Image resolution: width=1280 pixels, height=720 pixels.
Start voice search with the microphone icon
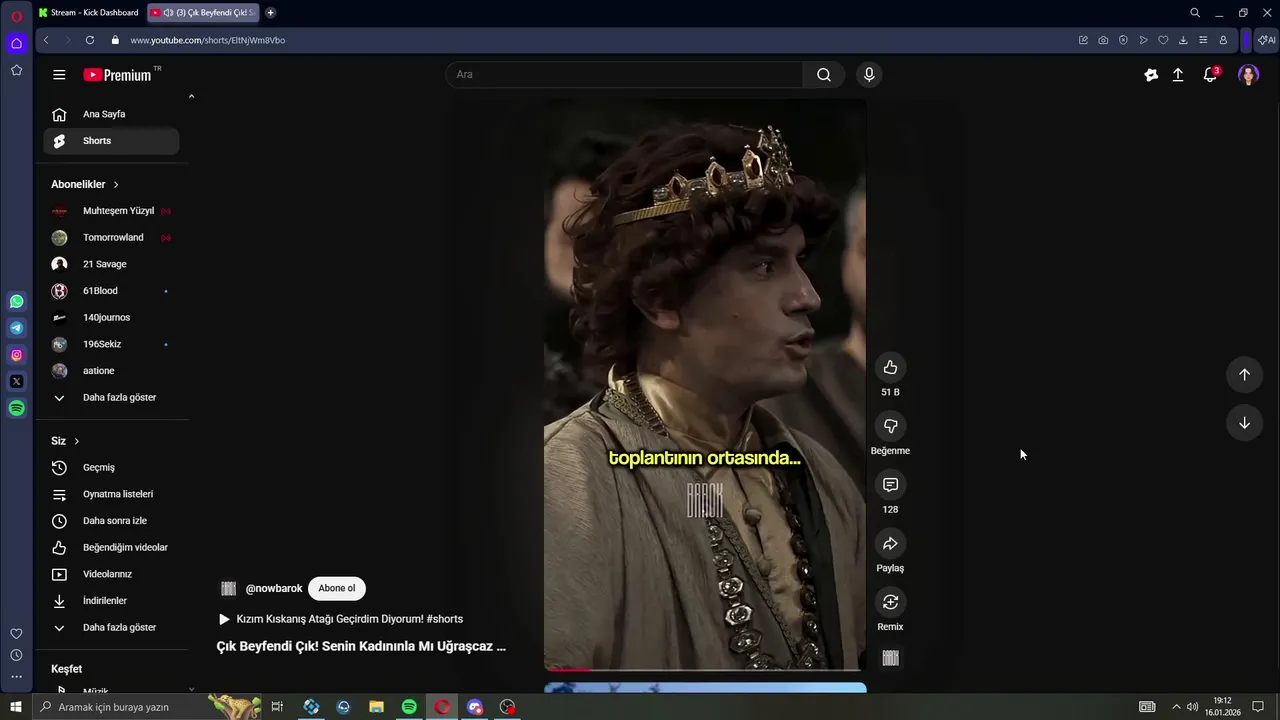(869, 75)
